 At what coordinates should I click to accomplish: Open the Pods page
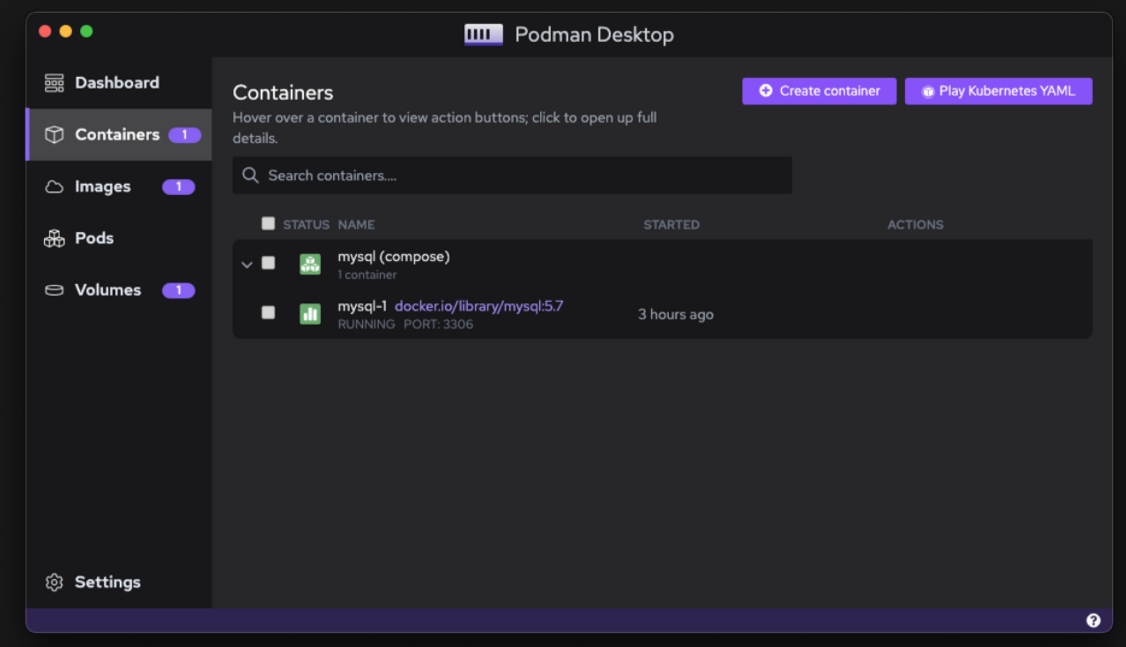(118, 238)
